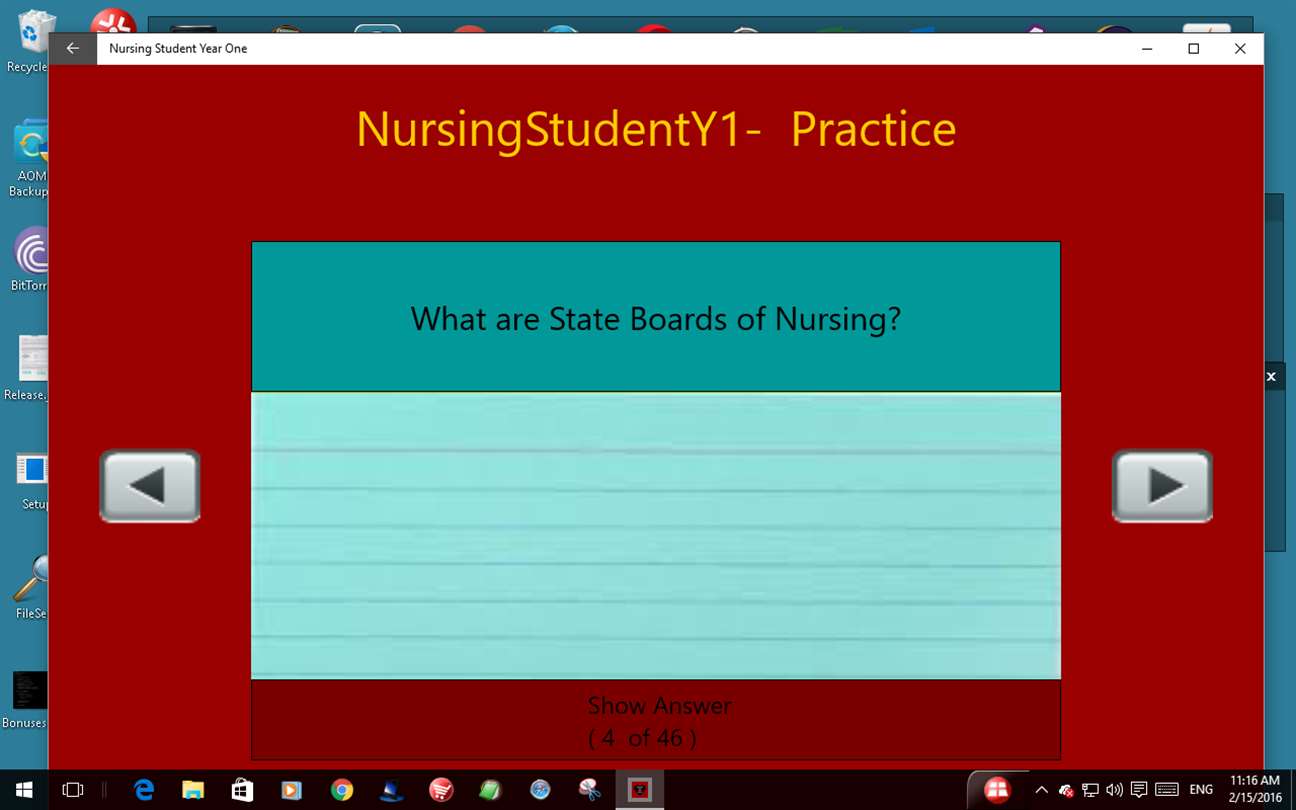Open Google Chrome from the taskbar
The image size is (1296, 810).
pos(342,790)
